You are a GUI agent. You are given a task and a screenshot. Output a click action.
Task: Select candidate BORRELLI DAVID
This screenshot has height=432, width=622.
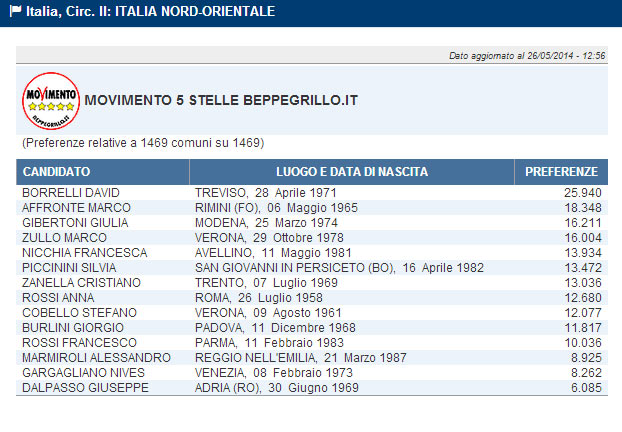click(x=71, y=192)
